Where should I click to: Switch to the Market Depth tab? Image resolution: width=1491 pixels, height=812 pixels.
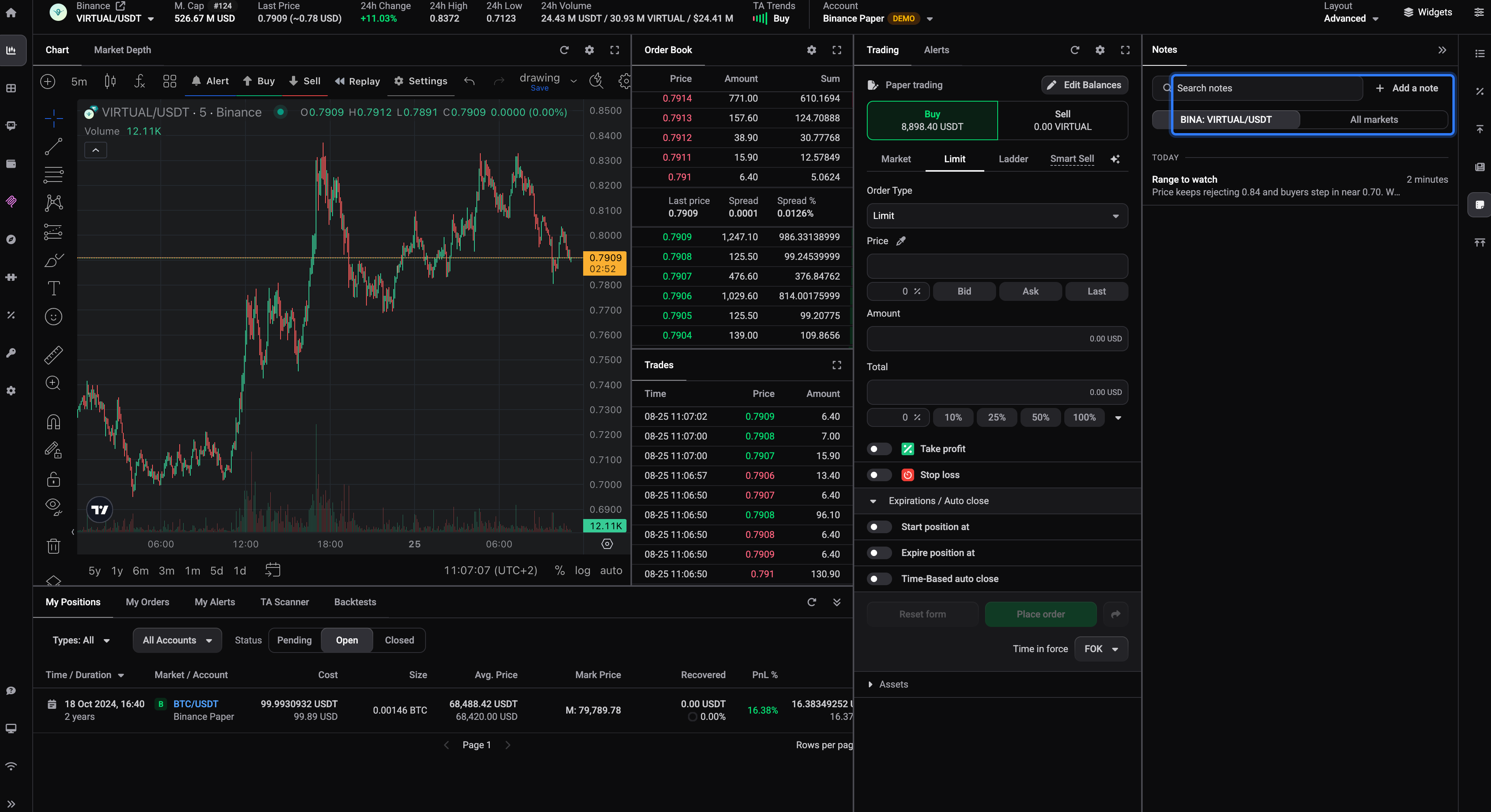(x=122, y=50)
